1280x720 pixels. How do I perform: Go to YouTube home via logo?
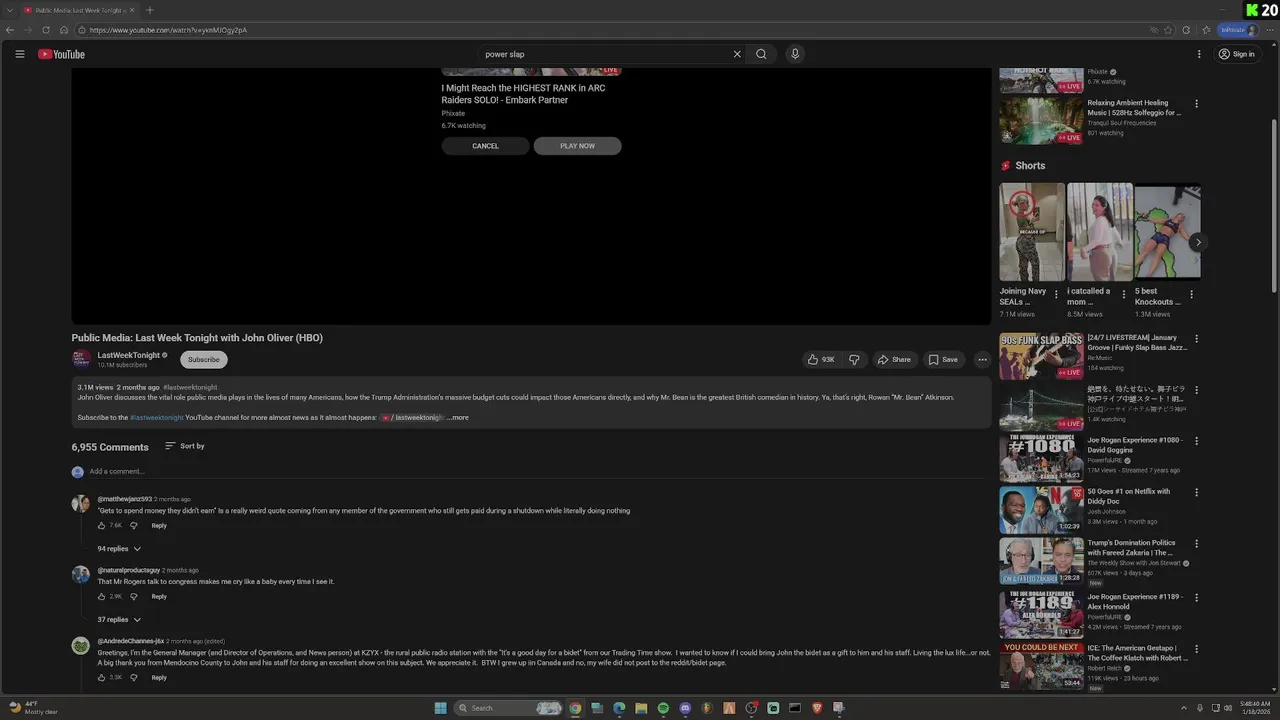(62, 54)
